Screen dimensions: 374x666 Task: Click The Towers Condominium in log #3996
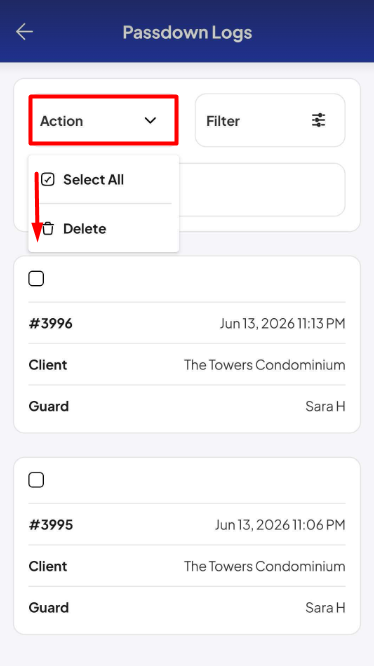coord(264,365)
